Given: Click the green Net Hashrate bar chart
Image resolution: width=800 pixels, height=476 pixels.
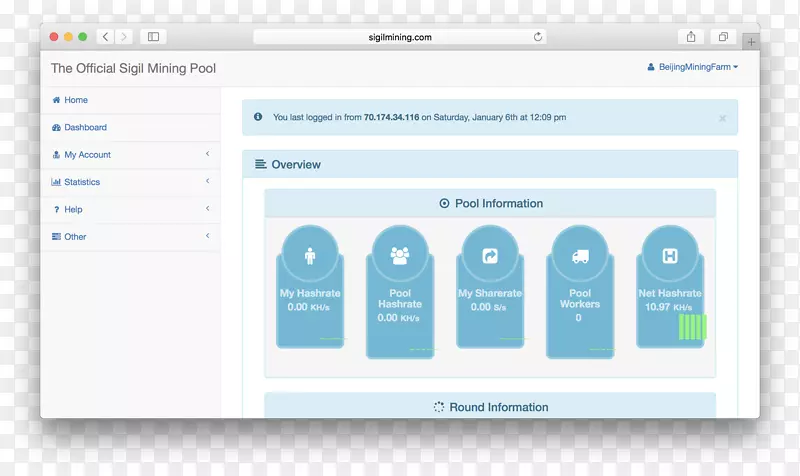Looking at the screenshot, I should [693, 327].
